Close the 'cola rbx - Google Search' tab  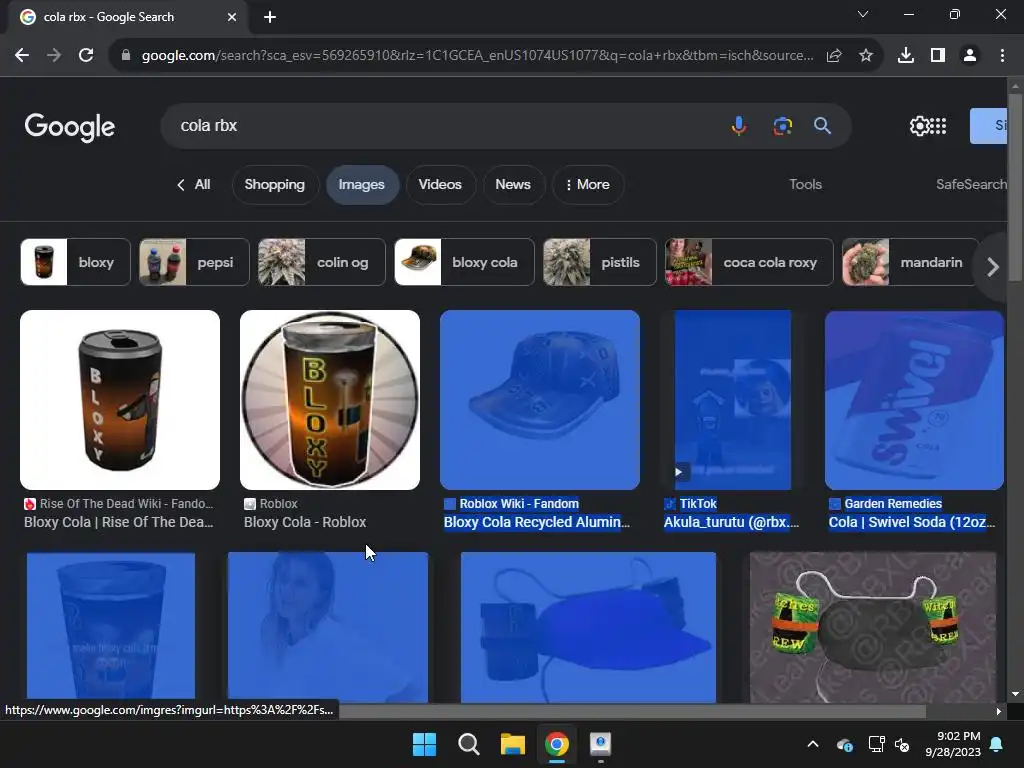[232, 17]
